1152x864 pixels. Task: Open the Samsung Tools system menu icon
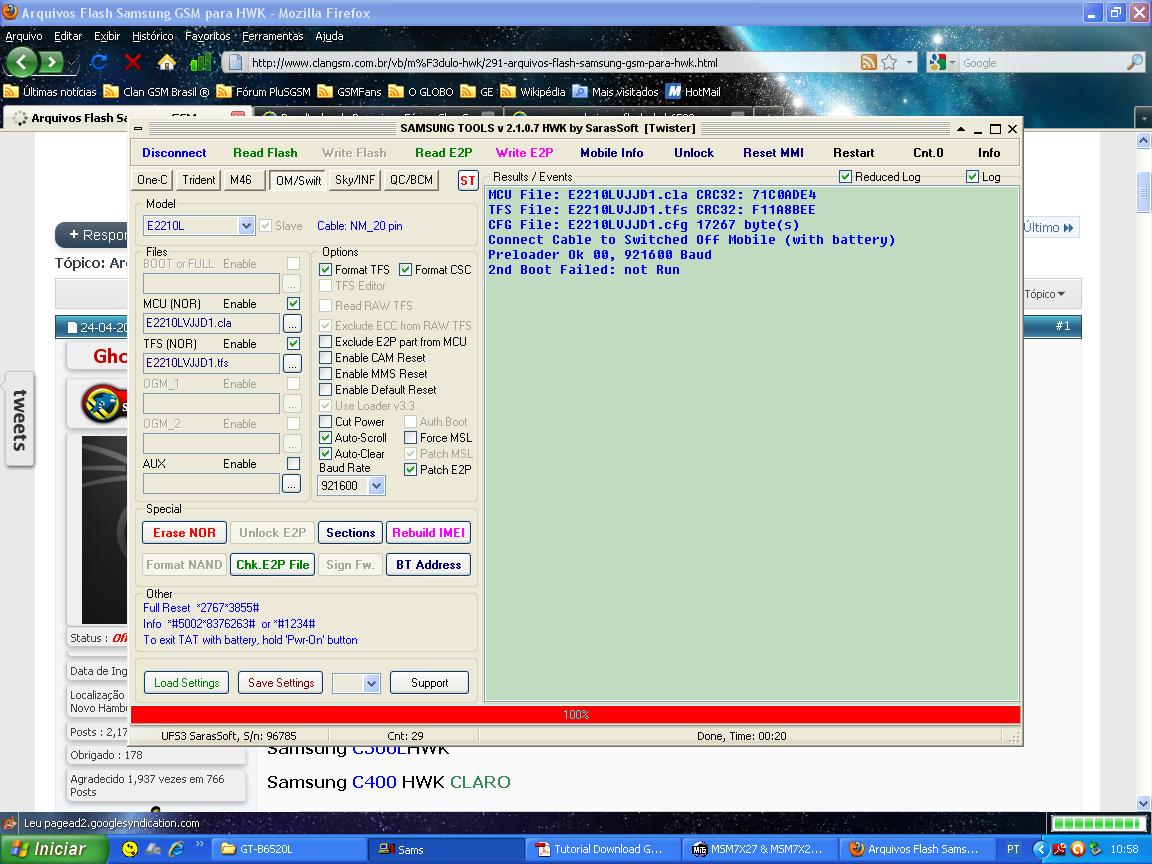(138, 129)
